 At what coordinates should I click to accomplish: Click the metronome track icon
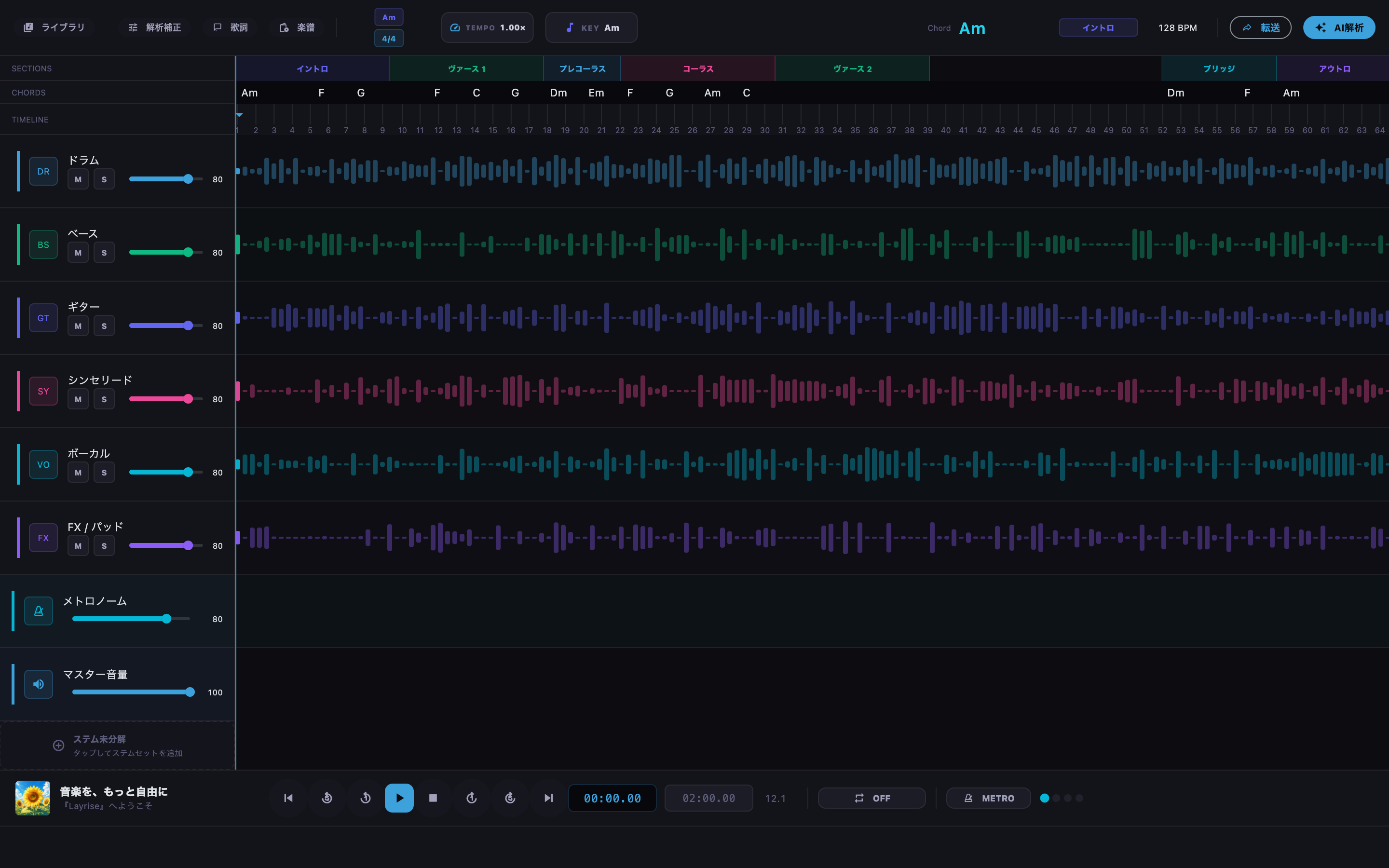pyautogui.click(x=39, y=611)
